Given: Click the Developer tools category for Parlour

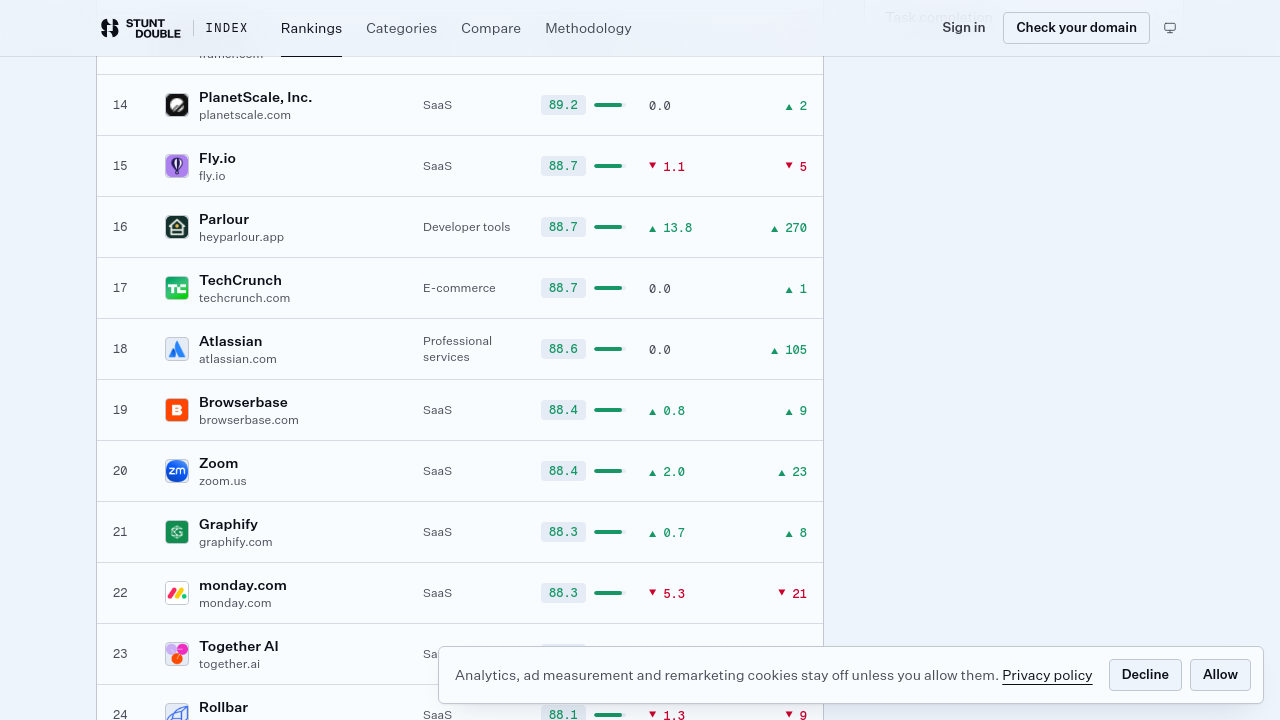Looking at the screenshot, I should coord(466,227).
